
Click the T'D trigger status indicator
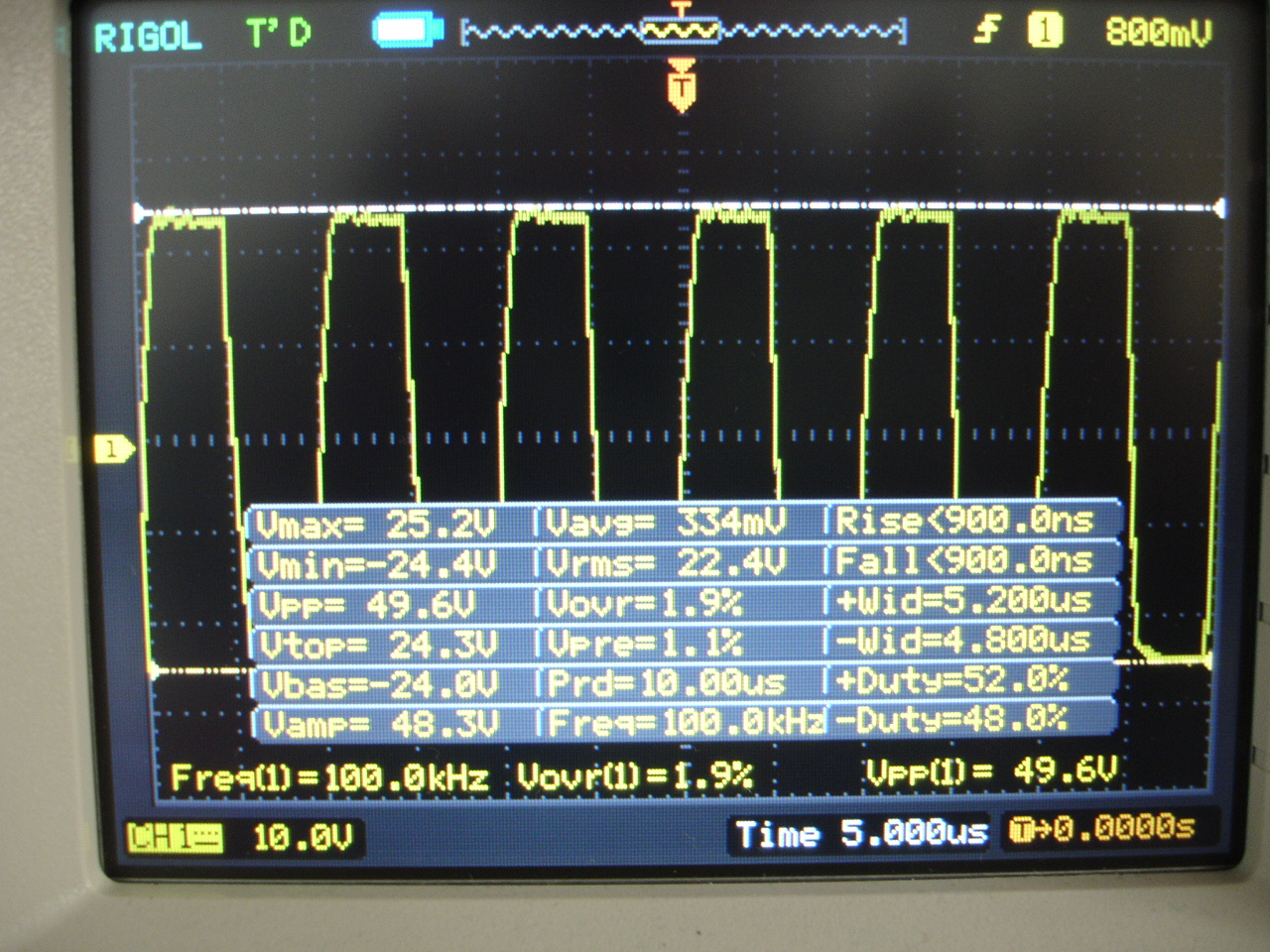click(279, 34)
